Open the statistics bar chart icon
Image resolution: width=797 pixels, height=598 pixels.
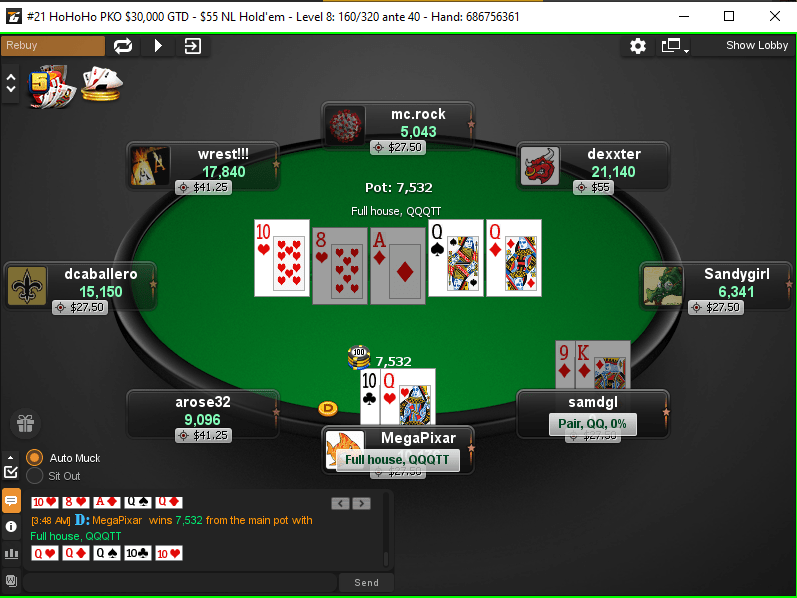(11, 553)
